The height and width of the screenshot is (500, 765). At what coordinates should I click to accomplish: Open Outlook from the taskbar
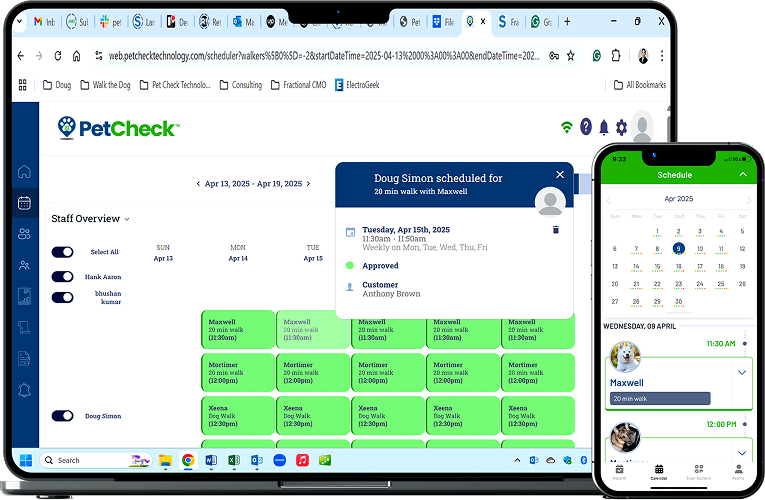click(257, 460)
